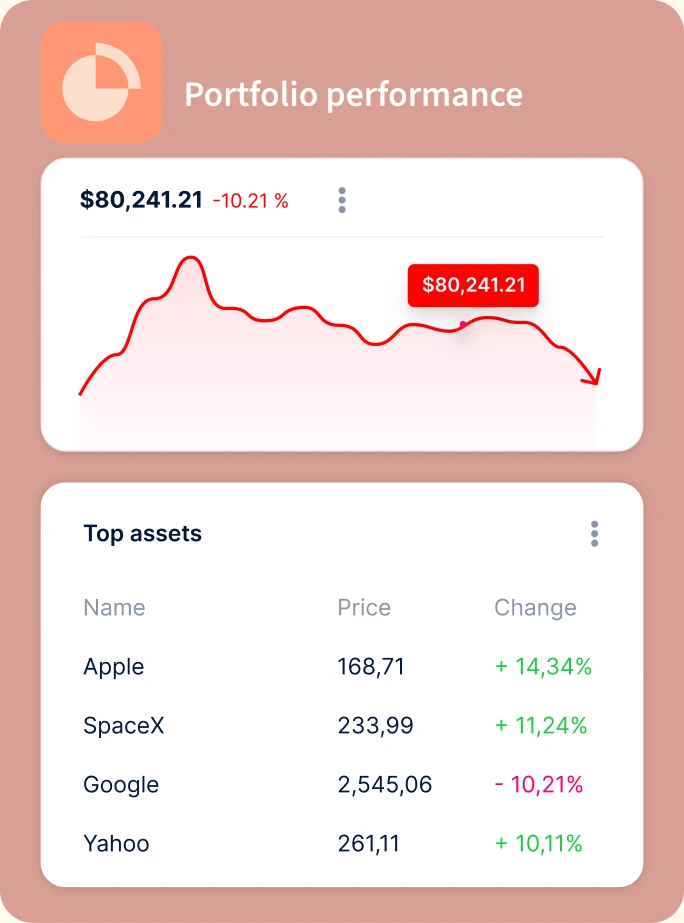Sort by the Price column header
This screenshot has height=923, width=684.
(x=364, y=607)
